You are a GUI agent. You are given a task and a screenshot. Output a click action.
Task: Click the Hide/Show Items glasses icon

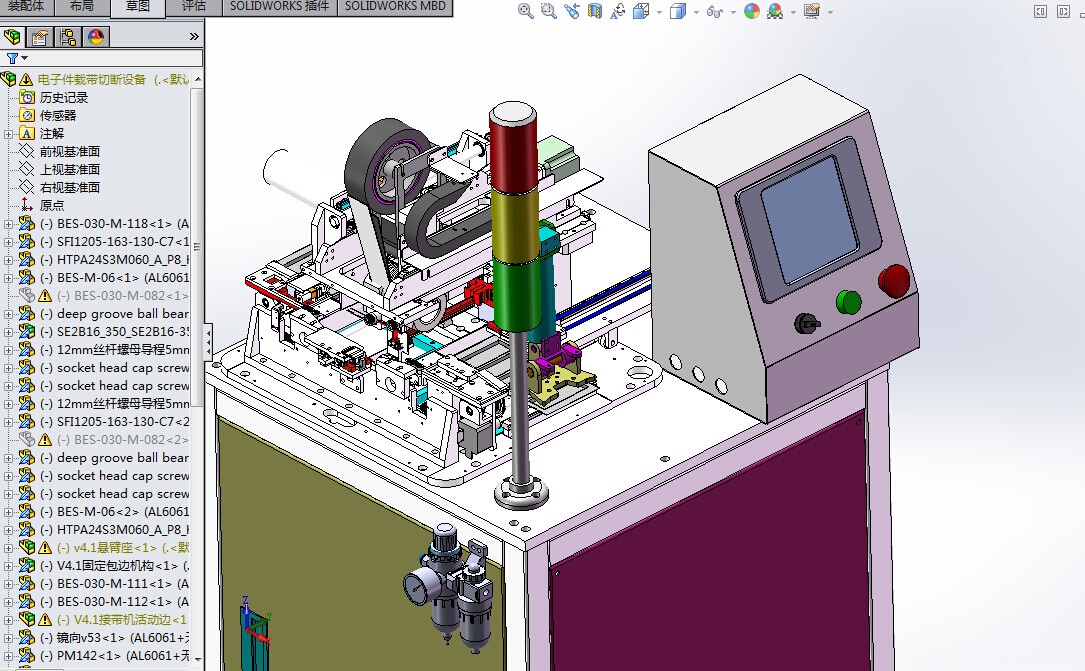pyautogui.click(x=714, y=11)
